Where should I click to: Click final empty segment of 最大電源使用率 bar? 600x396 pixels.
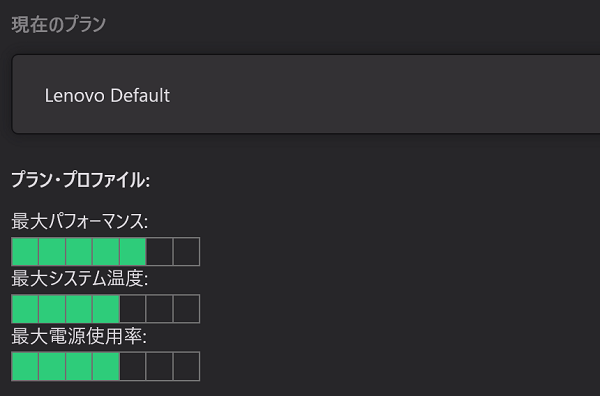186,366
